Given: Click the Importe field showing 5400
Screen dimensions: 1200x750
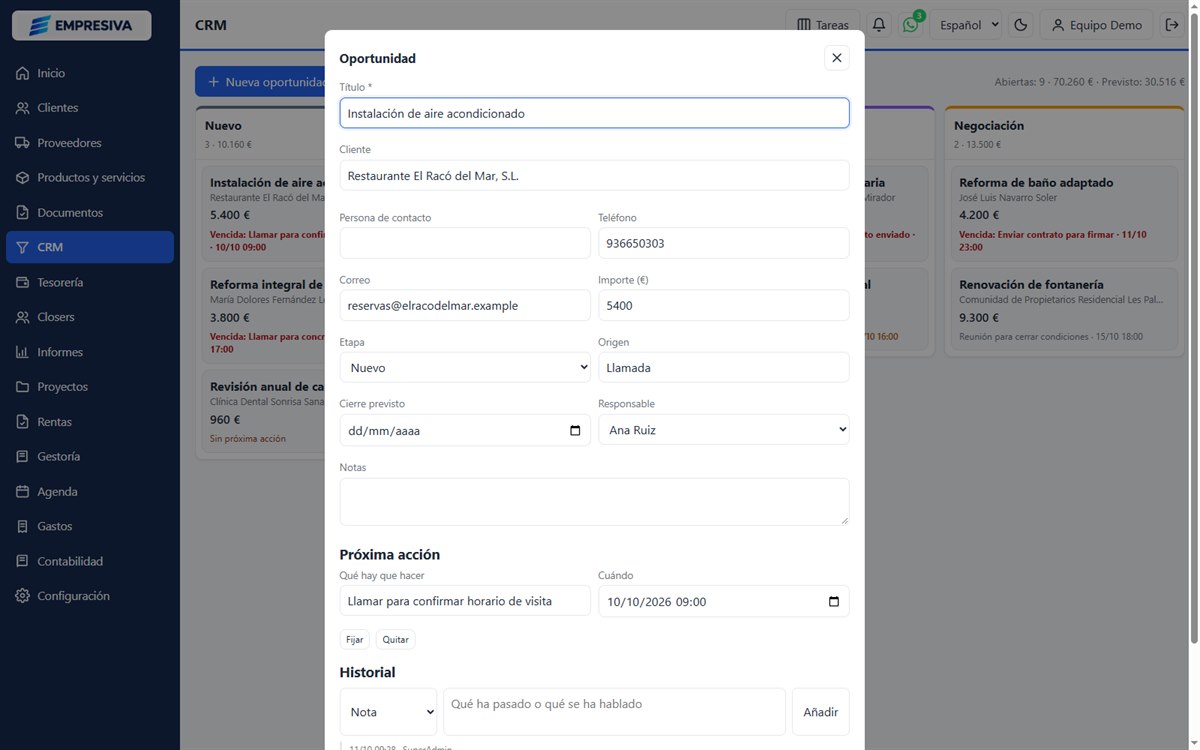Looking at the screenshot, I should click(x=724, y=306).
